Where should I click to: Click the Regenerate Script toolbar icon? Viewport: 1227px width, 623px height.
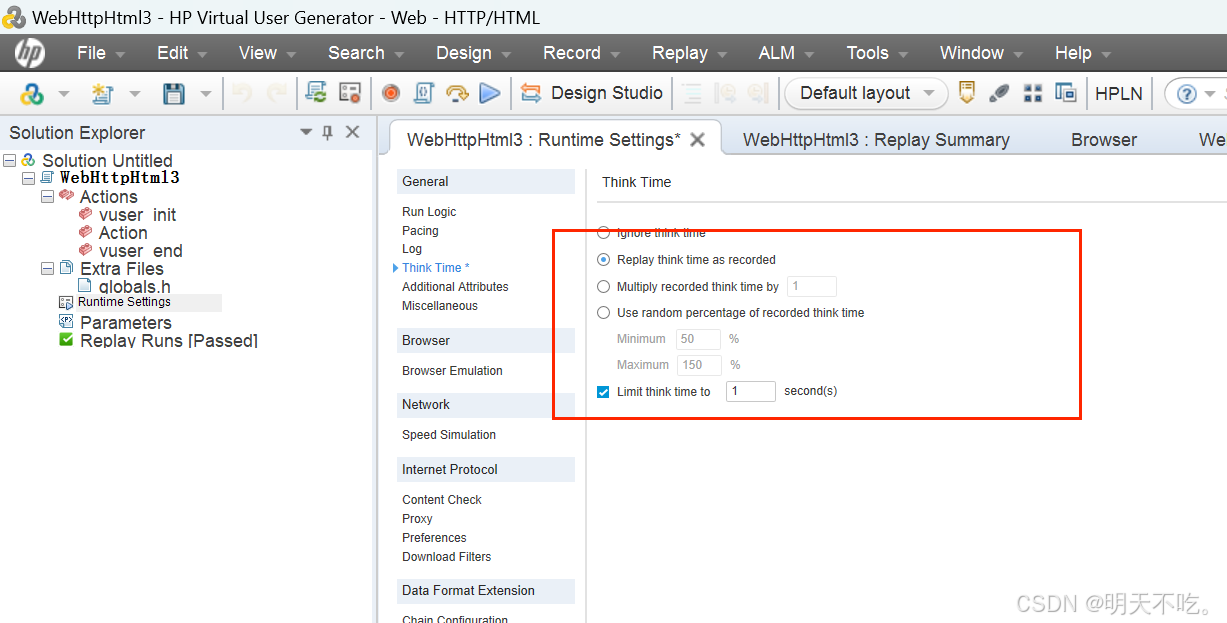click(x=316, y=93)
